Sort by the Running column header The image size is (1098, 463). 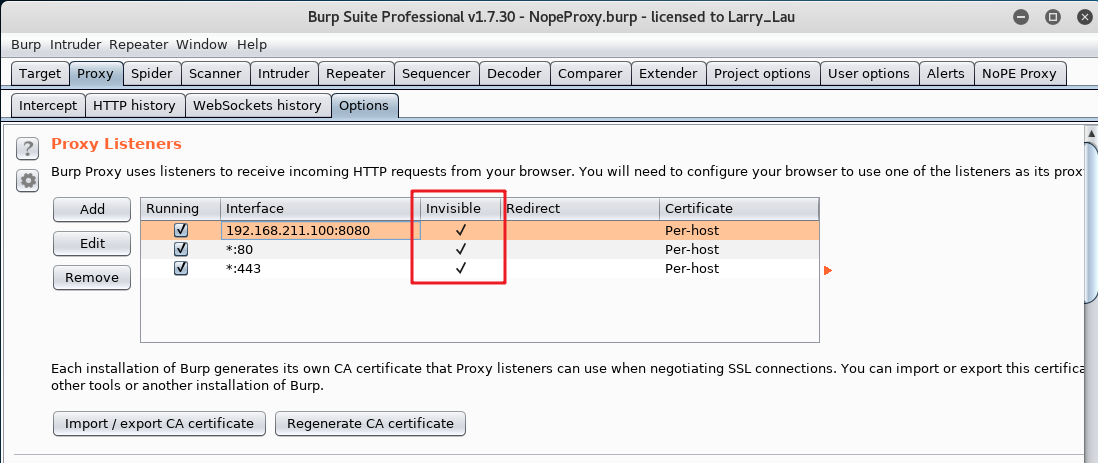(x=181, y=209)
